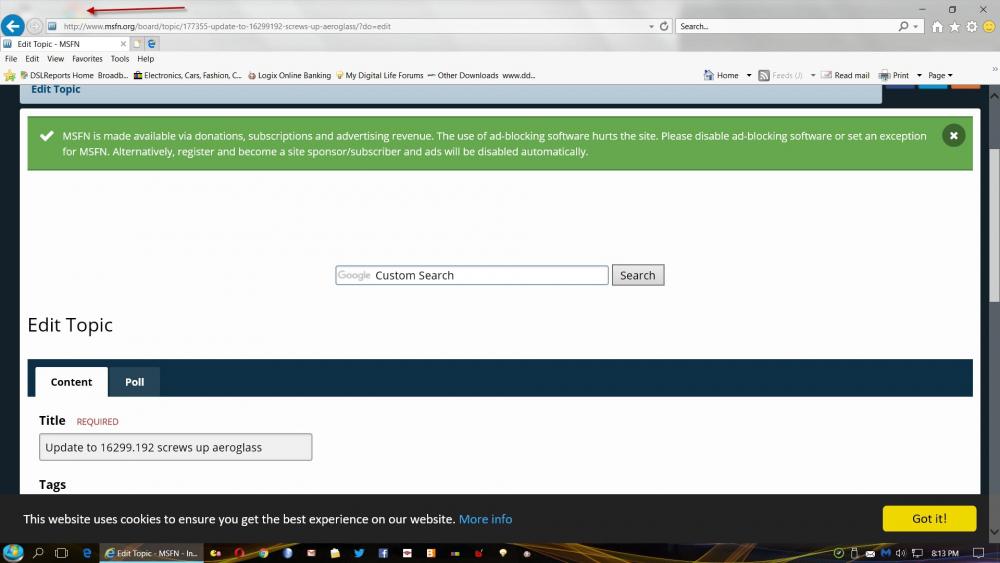The image size is (1000, 563).
Task: Click the grayed Forward navigation arrow
Action: [x=35, y=26]
